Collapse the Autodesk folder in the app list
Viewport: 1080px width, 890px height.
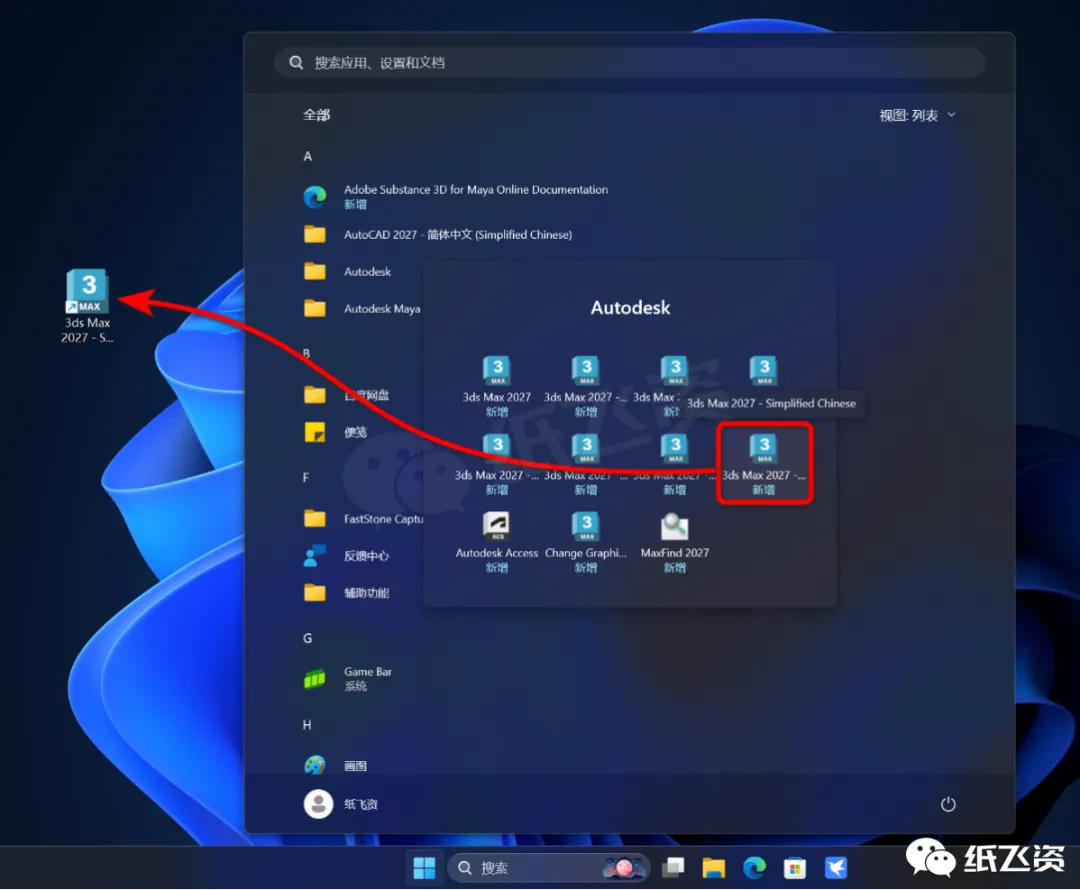(347, 271)
